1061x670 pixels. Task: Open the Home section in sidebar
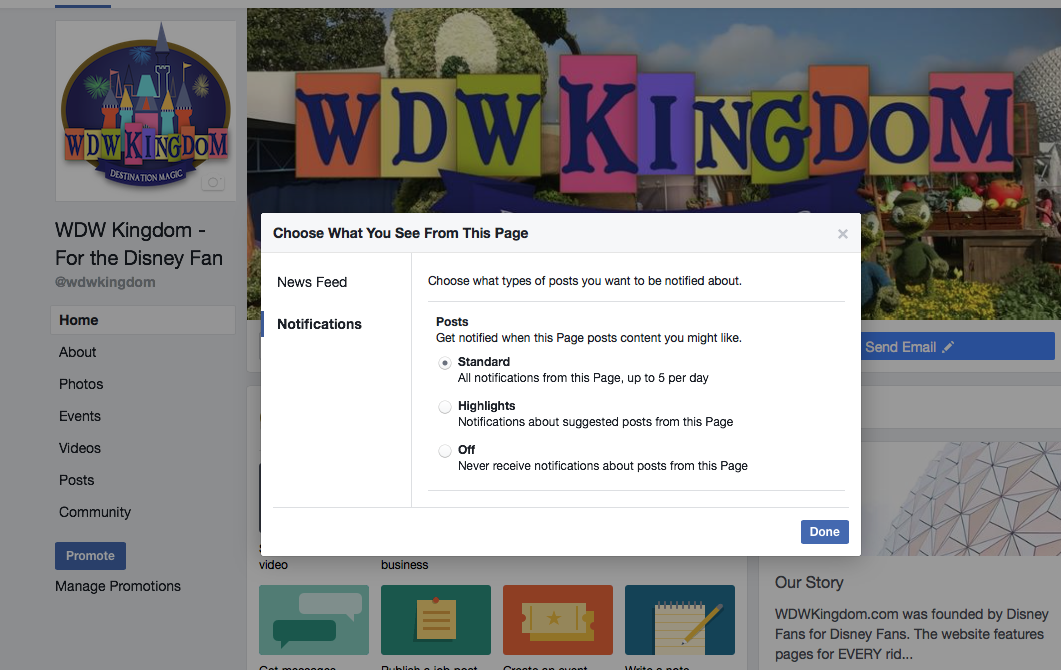click(143, 320)
